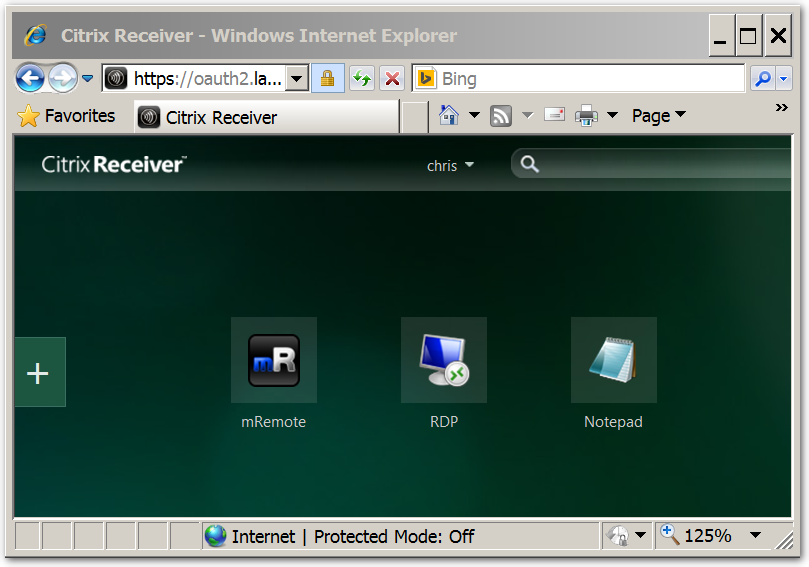The width and height of the screenshot is (809, 567).
Task: Launch the Notepad app icon
Action: pyautogui.click(x=613, y=361)
